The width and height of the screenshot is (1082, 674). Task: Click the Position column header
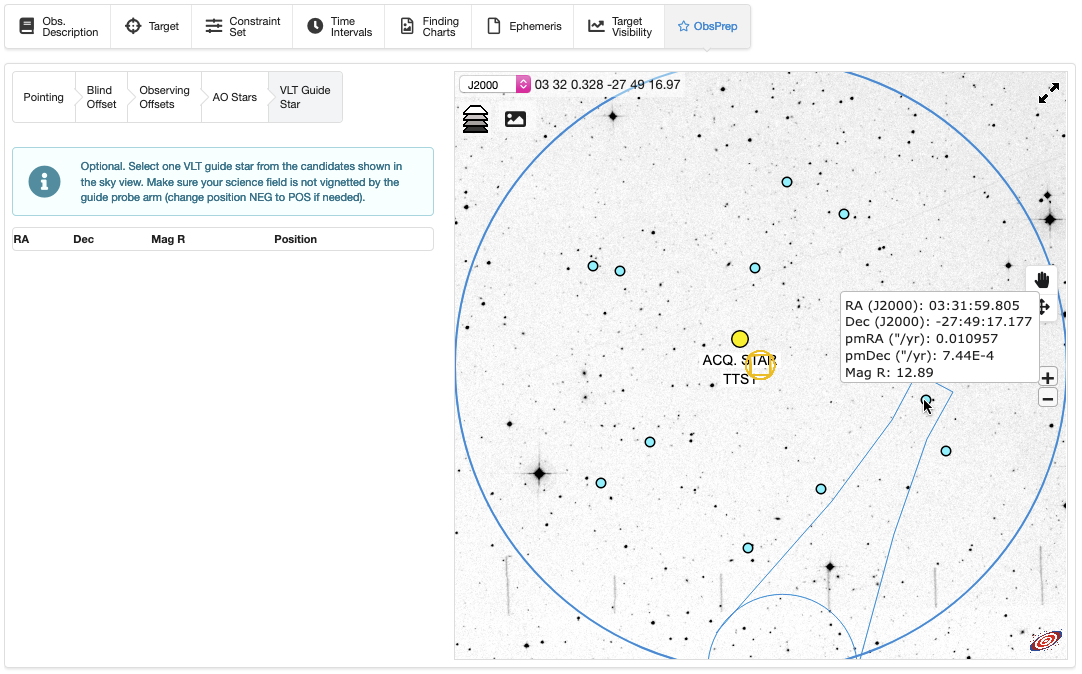click(x=295, y=239)
